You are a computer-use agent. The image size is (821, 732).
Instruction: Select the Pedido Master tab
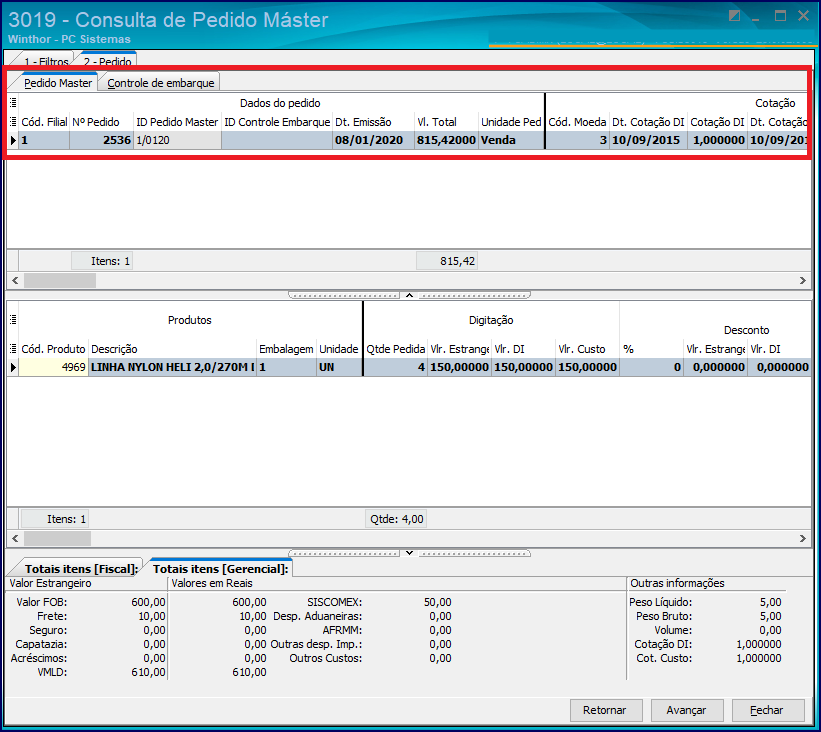[x=58, y=83]
